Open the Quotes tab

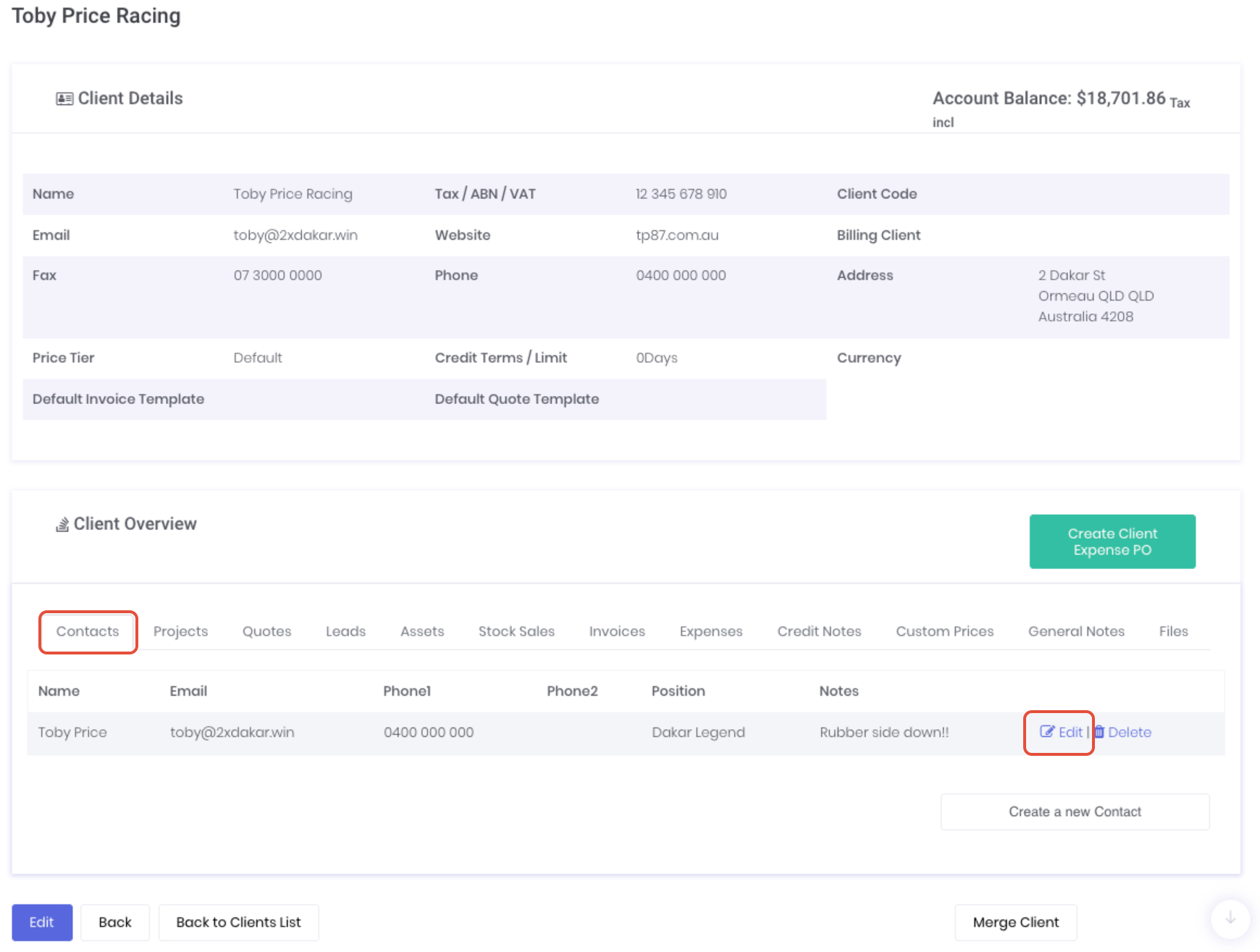pos(266,631)
